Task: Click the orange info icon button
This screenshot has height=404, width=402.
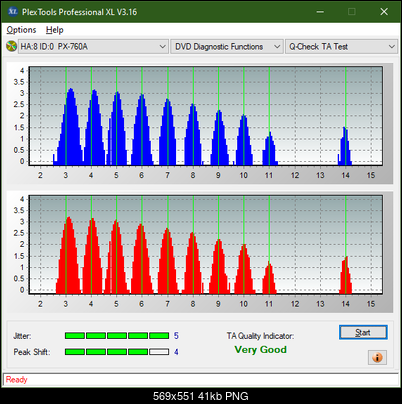Action: click(x=377, y=358)
